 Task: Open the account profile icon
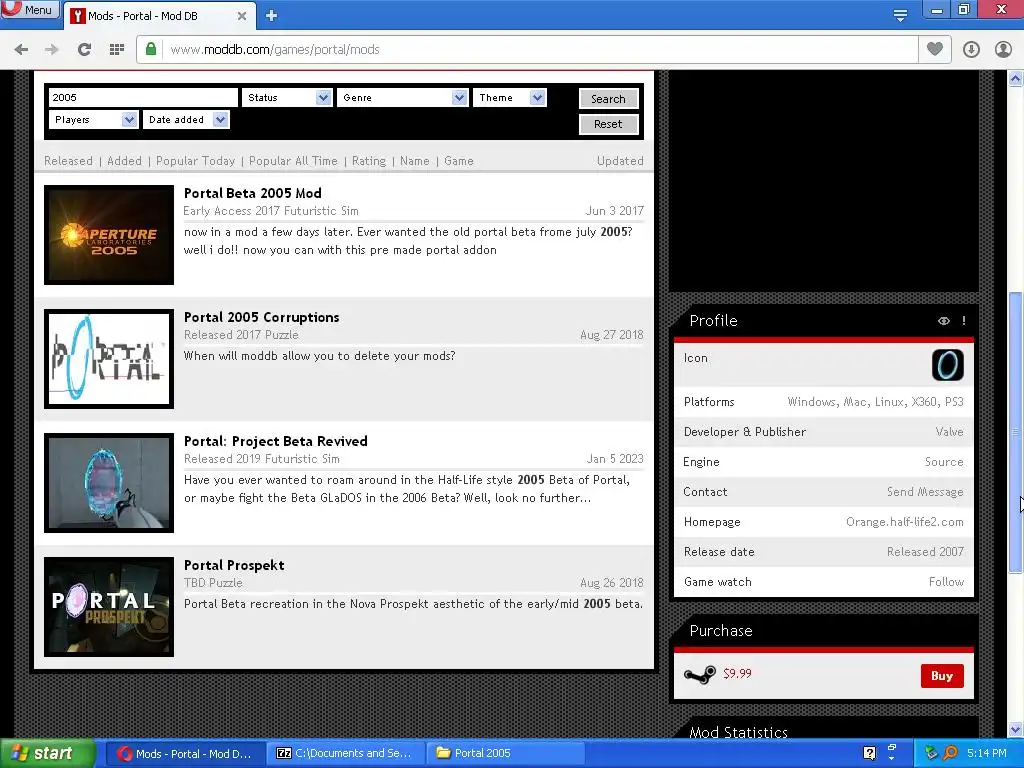point(1003,50)
